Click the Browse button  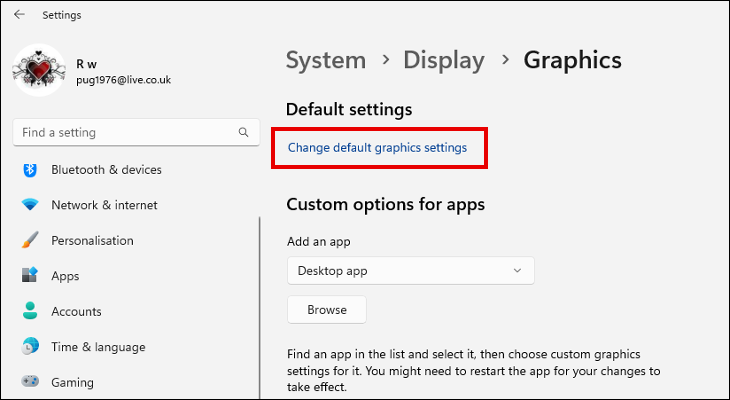pyautogui.click(x=327, y=310)
